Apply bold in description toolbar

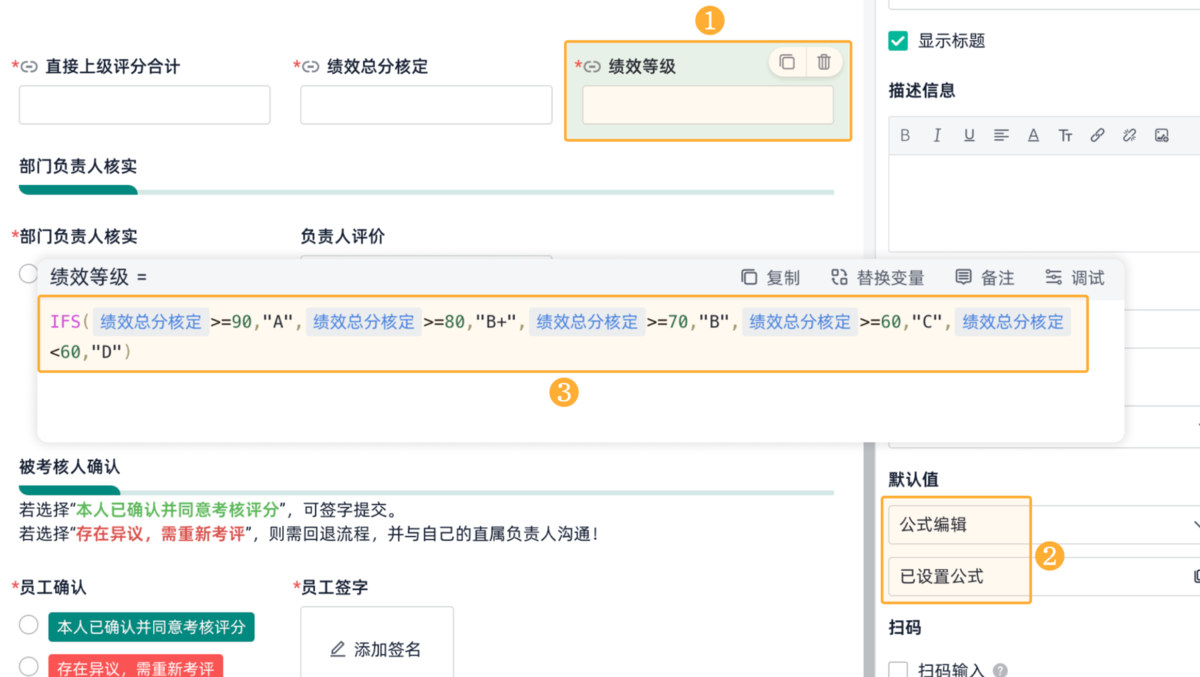click(x=905, y=135)
